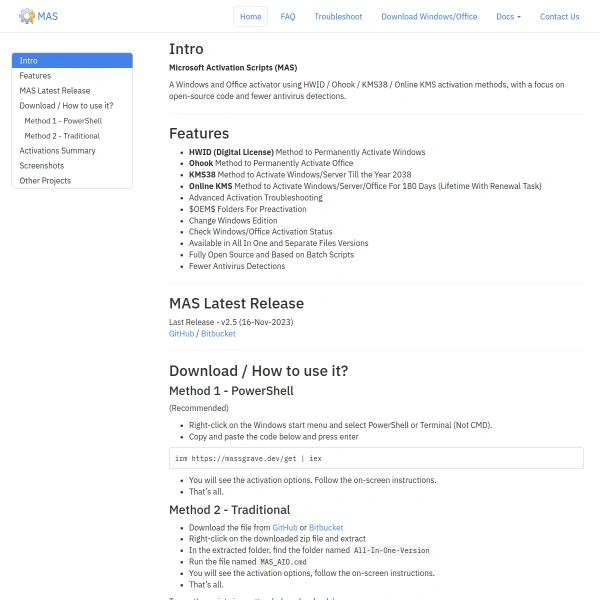Go to the FAQ page

[288, 16]
